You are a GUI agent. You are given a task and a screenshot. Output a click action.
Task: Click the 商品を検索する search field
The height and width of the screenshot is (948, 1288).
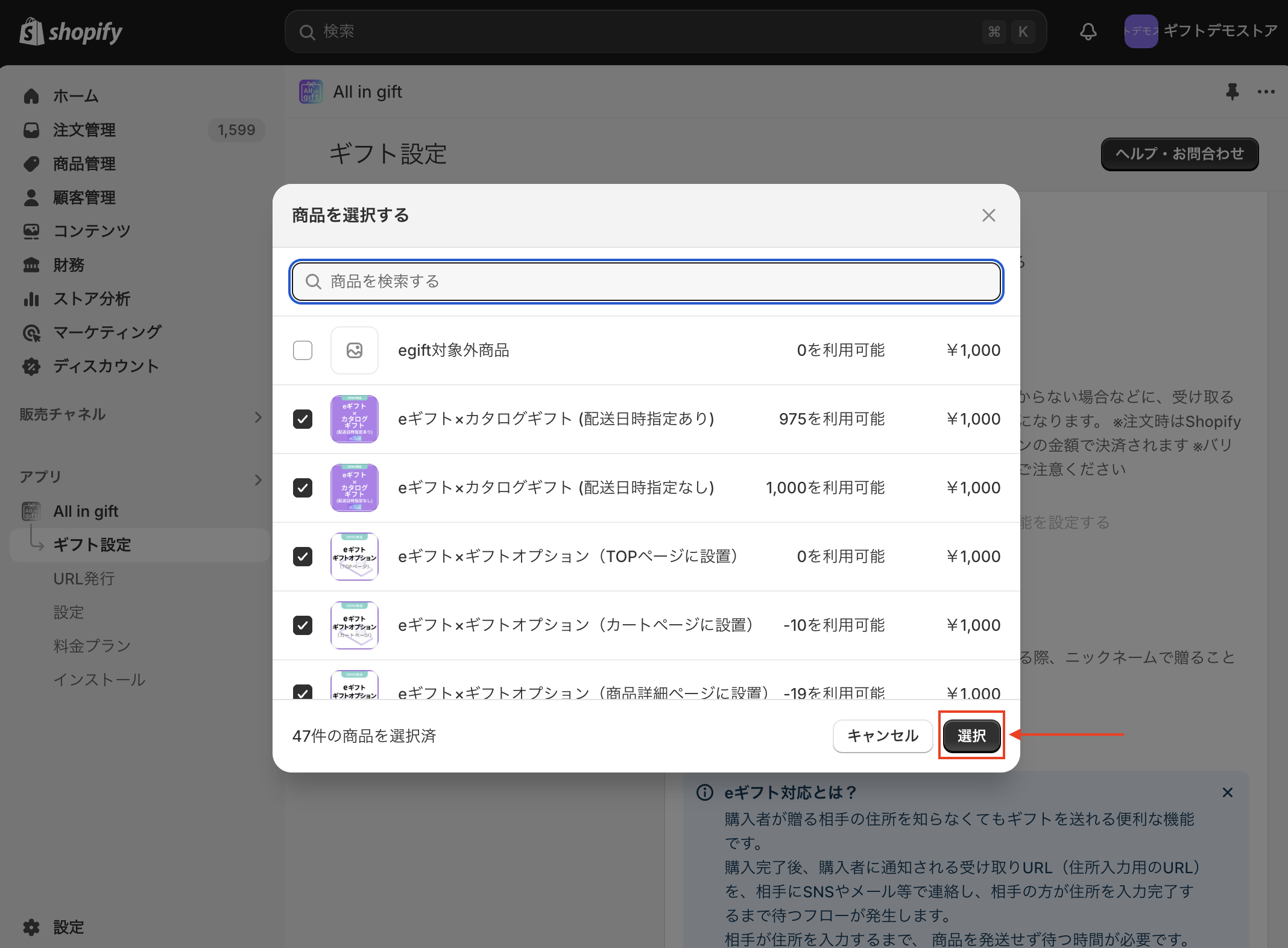(645, 282)
